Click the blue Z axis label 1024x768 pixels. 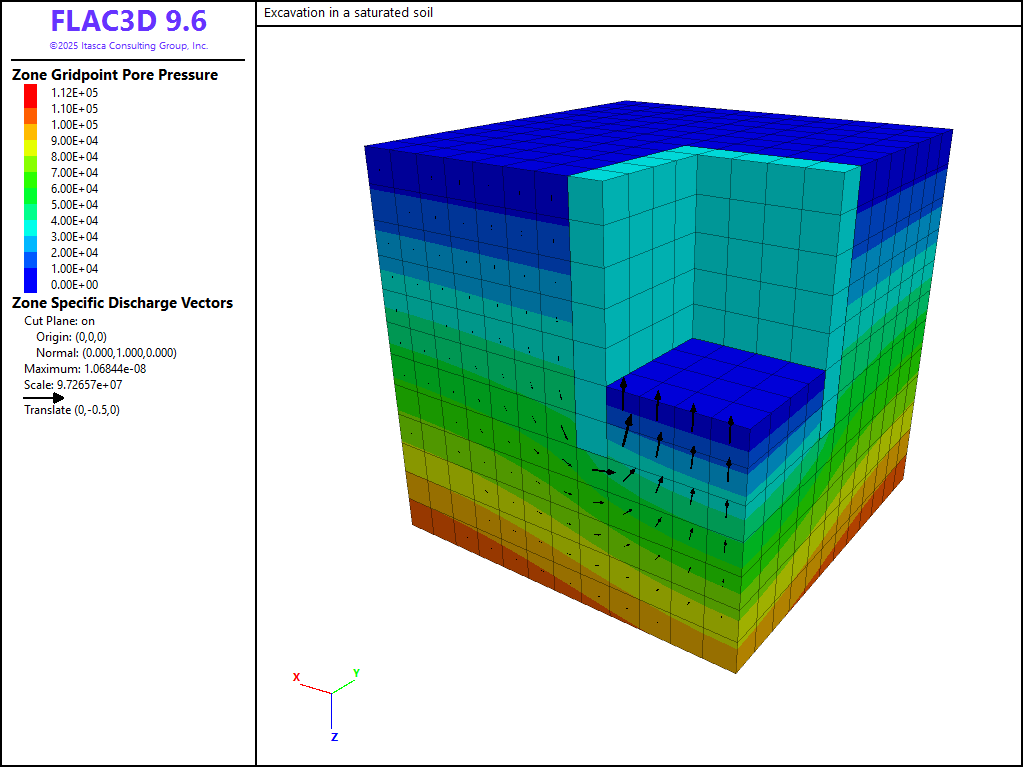(334, 737)
